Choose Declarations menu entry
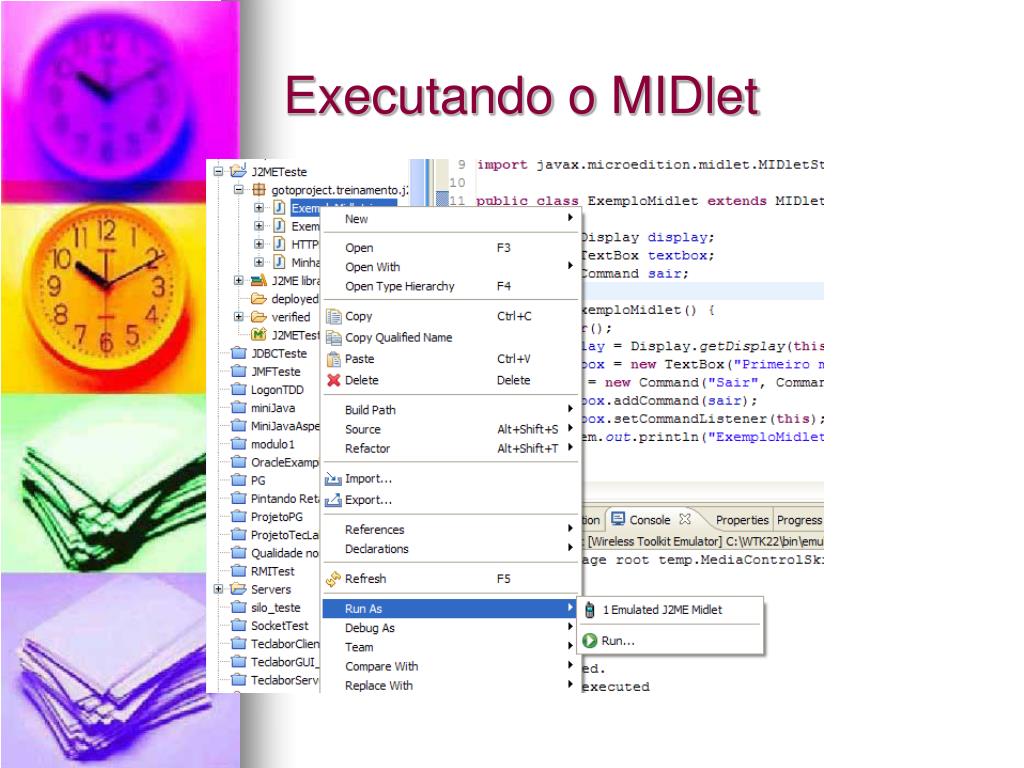 (x=450, y=549)
